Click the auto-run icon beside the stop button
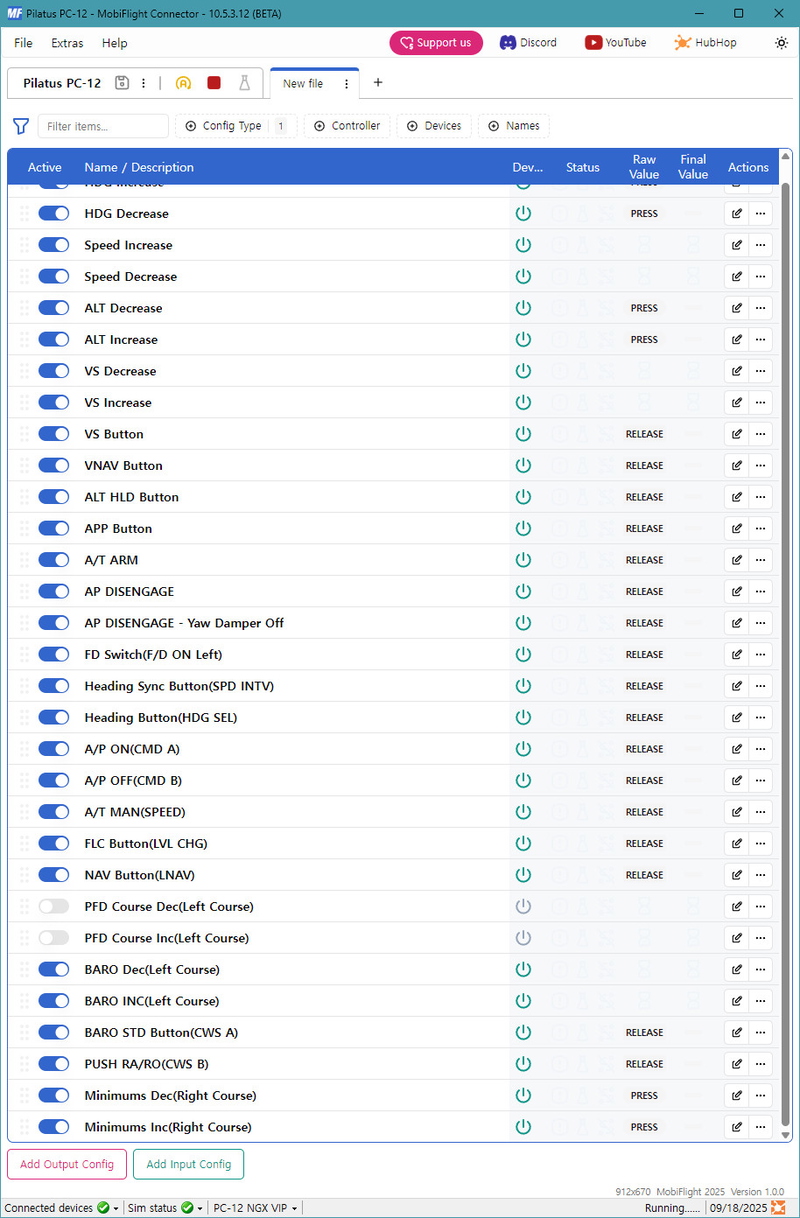The width and height of the screenshot is (800, 1218). [183, 83]
